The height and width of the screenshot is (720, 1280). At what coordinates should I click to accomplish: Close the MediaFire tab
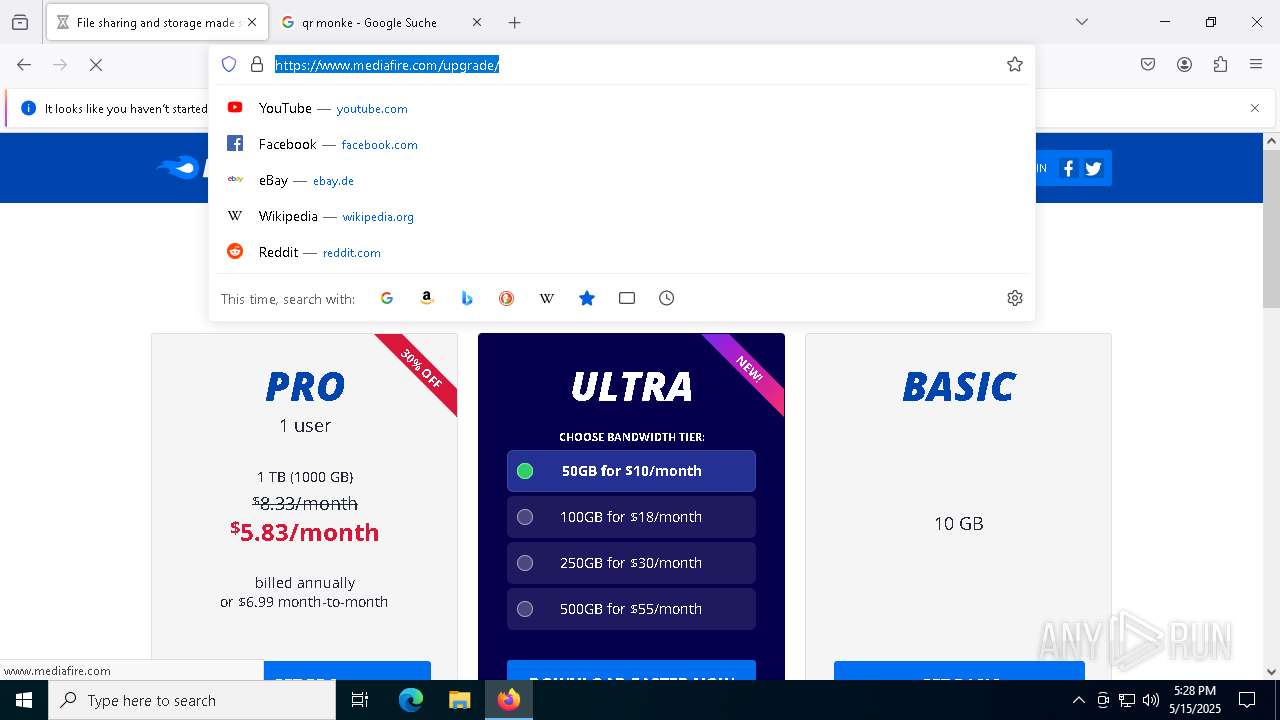point(251,22)
